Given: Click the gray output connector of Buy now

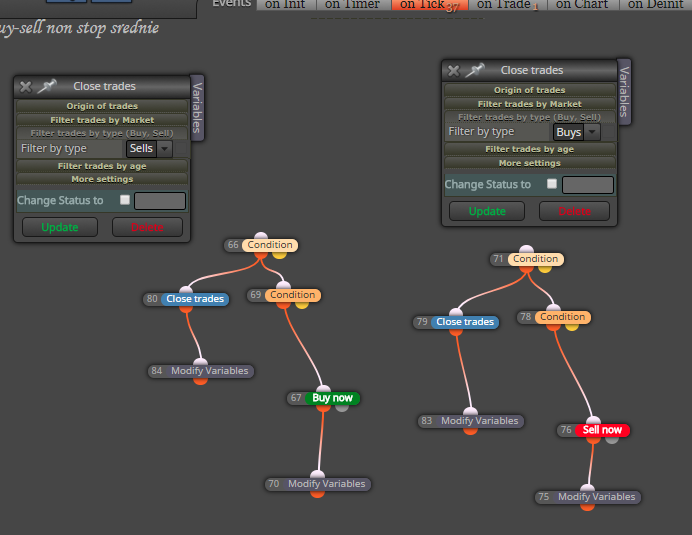Looking at the screenshot, I should (x=342, y=408).
